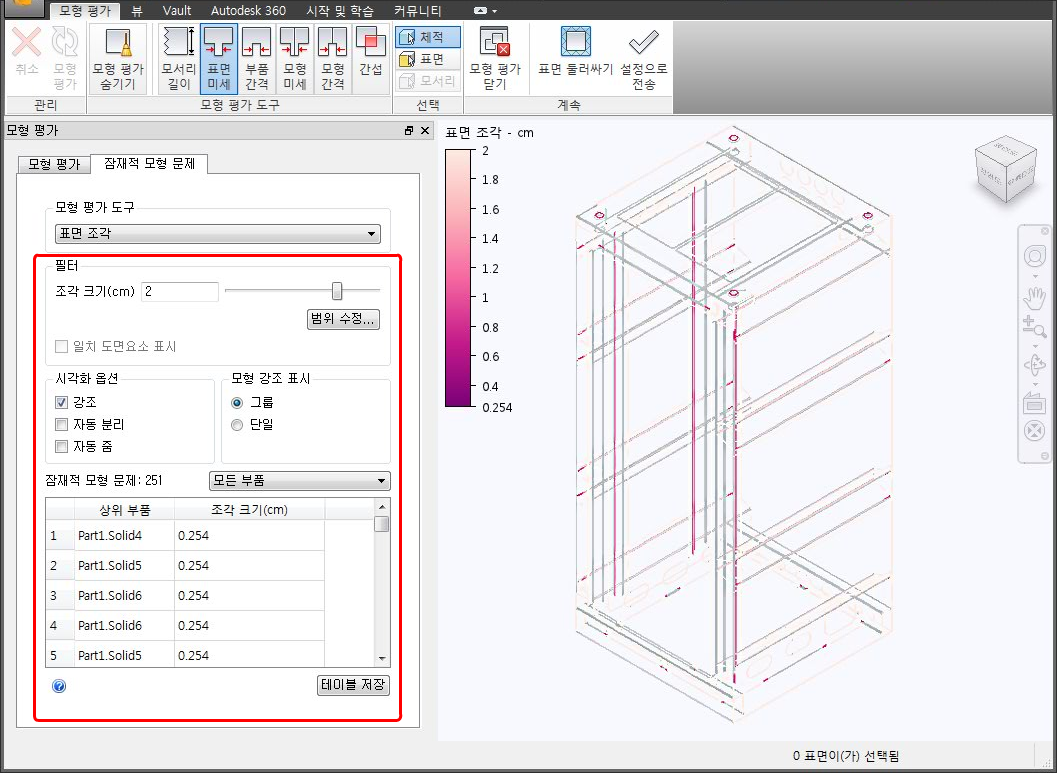
Task: Select row 5 Part1.Solid5
Action: tap(185, 654)
